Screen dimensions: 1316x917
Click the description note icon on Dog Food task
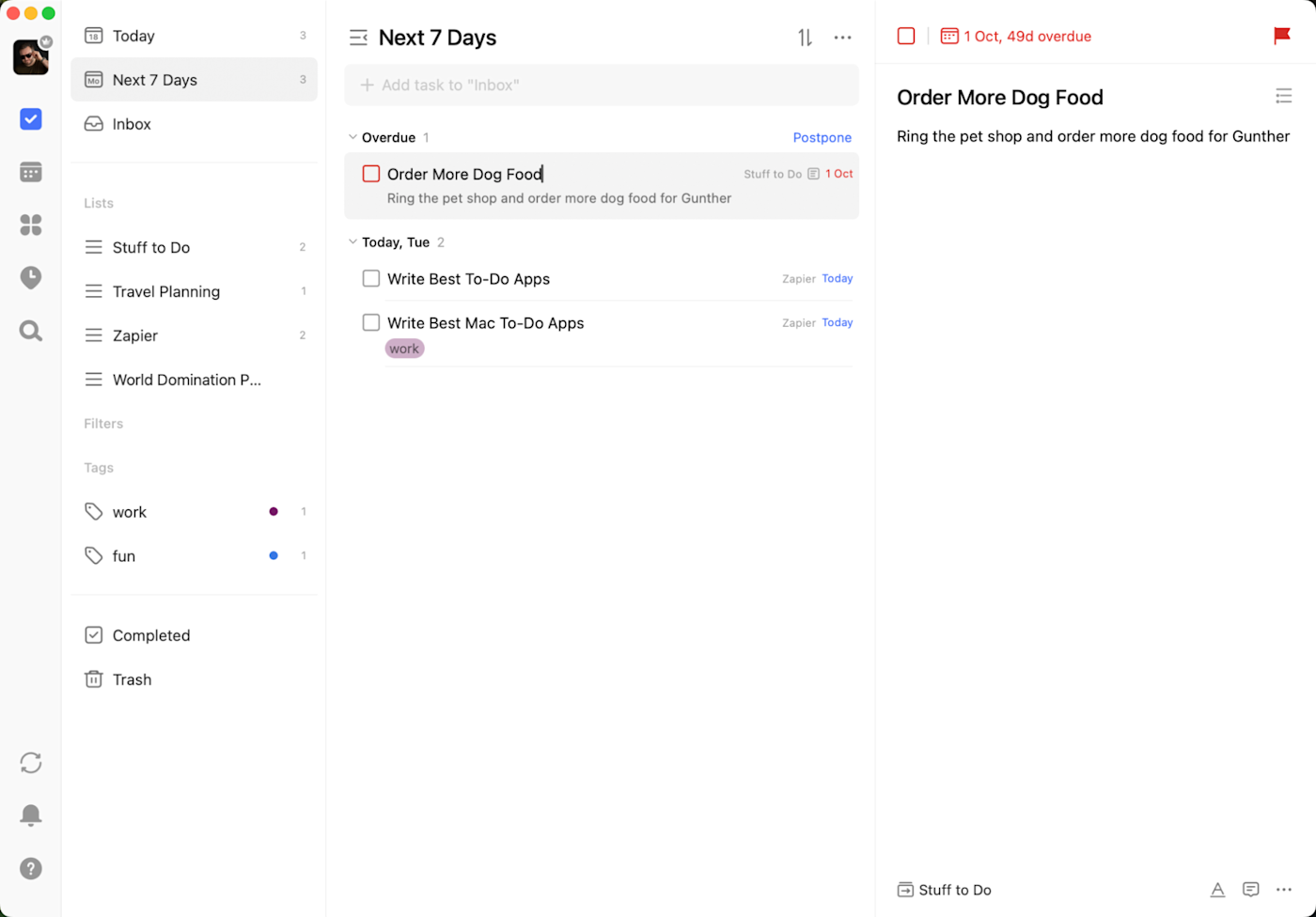(x=813, y=174)
